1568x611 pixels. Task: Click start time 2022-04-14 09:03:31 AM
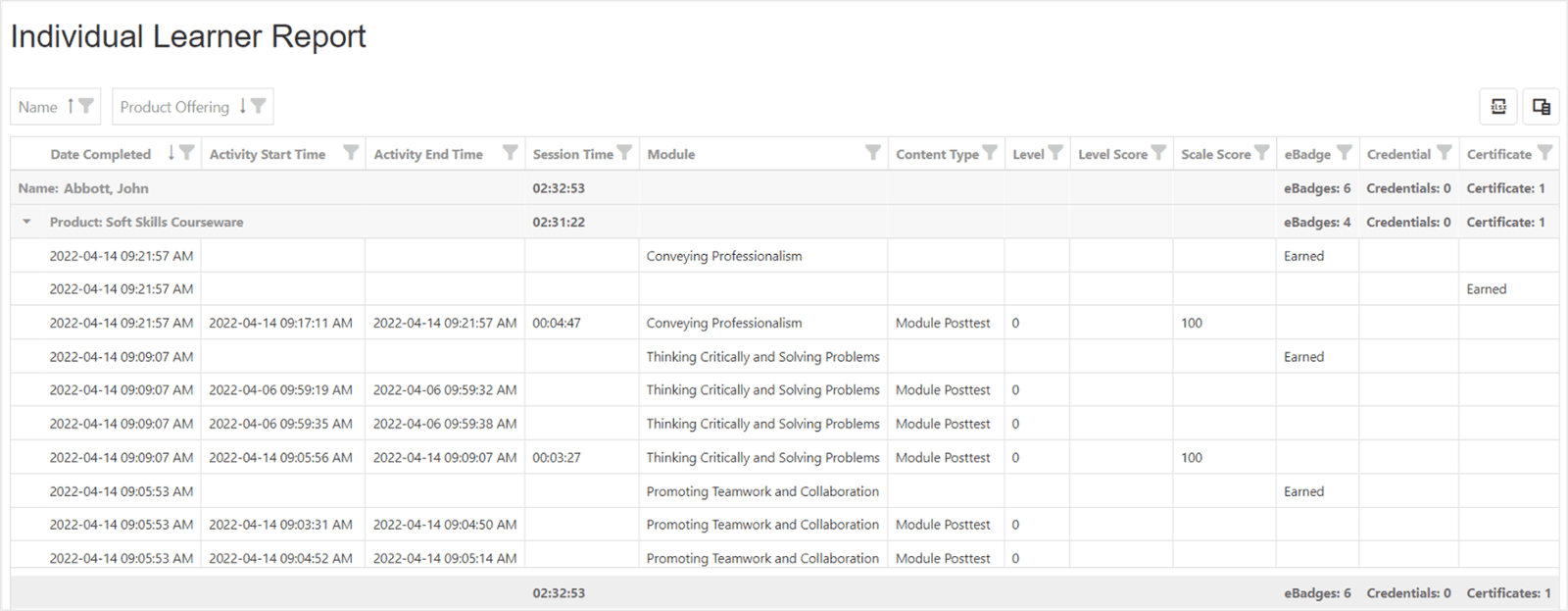pos(280,525)
